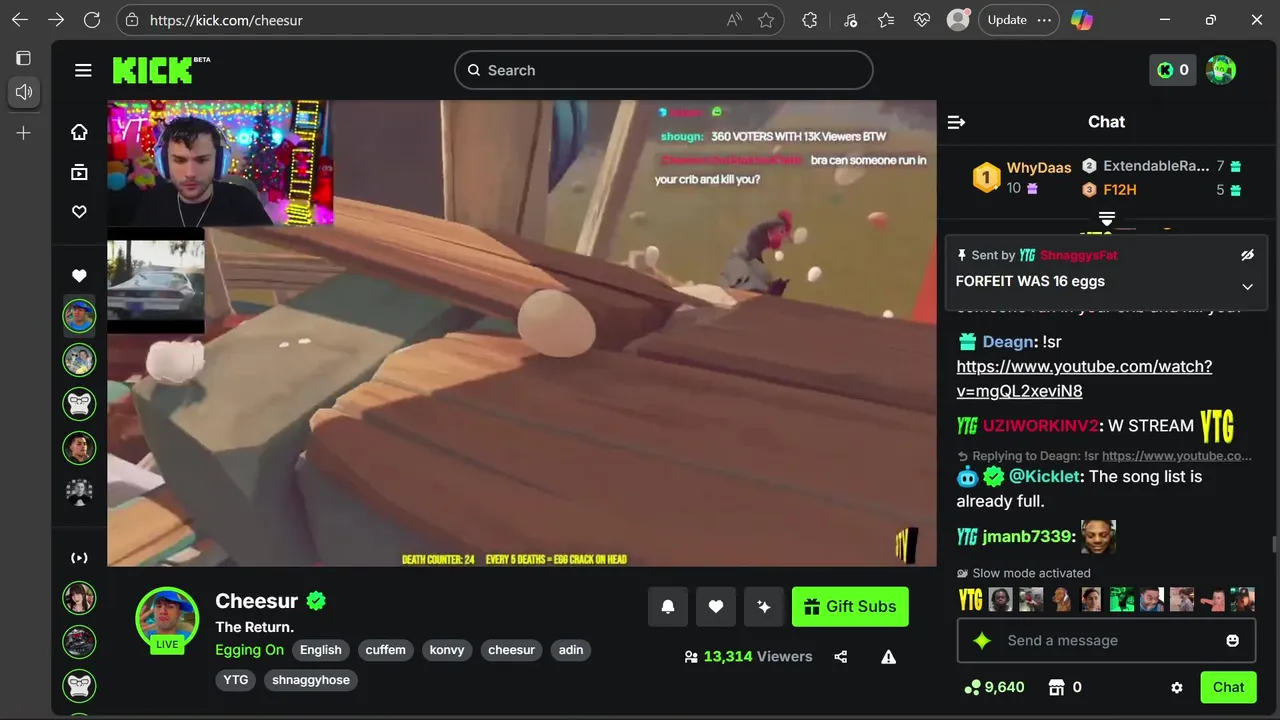Select the English tag
This screenshot has width=1280, height=720.
[321, 650]
